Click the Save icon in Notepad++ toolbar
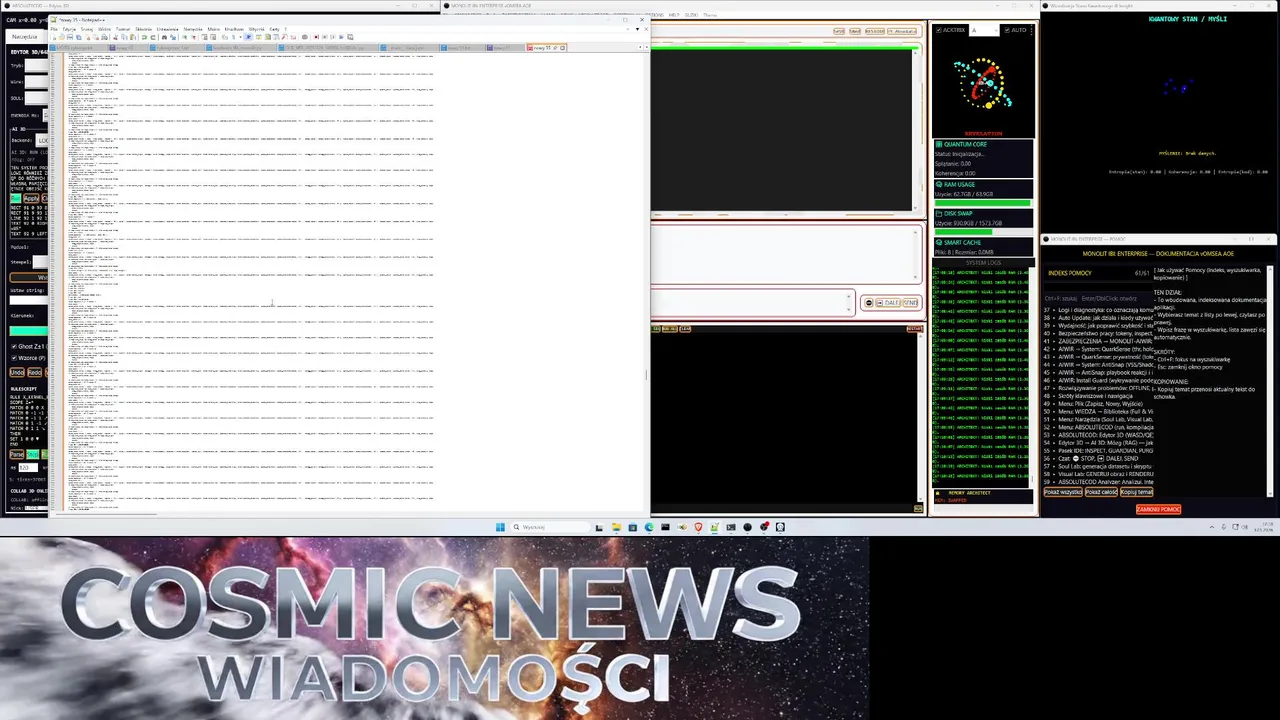The image size is (1280, 720). pos(70,37)
